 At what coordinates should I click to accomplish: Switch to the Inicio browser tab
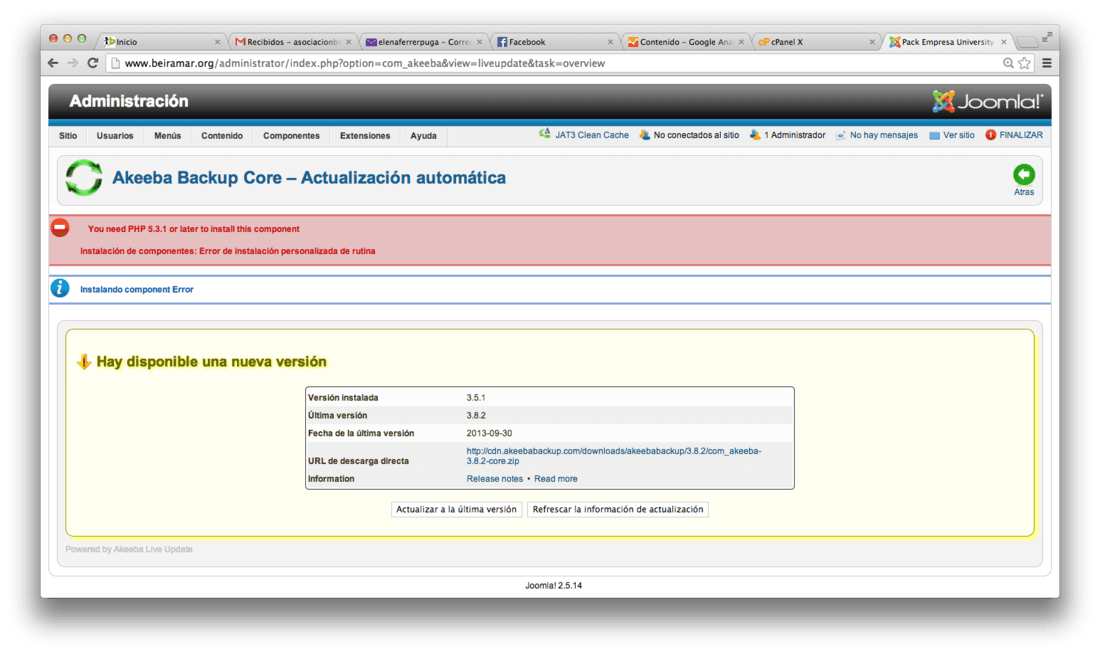pos(161,42)
